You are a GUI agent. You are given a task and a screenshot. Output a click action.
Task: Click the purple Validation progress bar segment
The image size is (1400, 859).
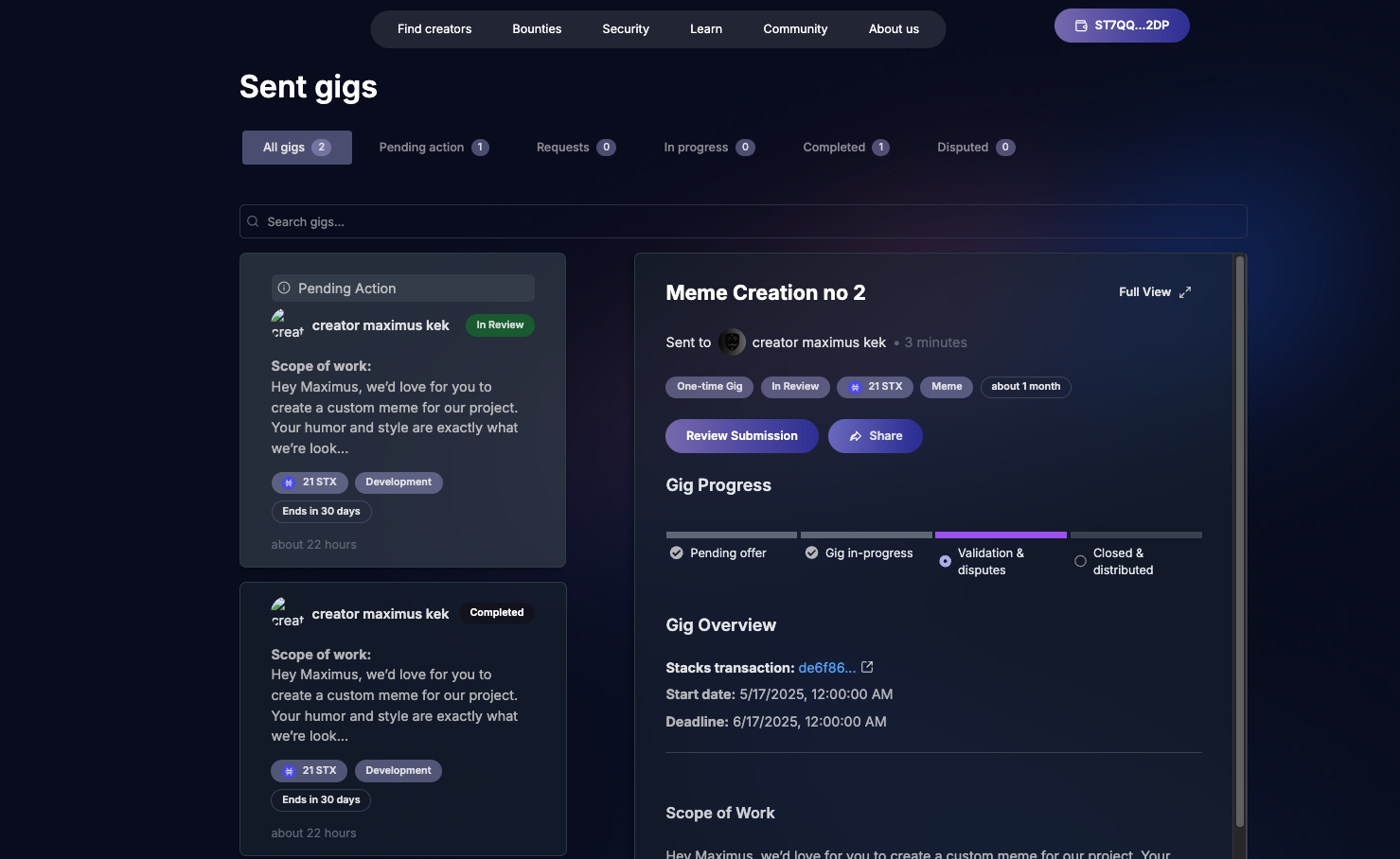(x=1001, y=535)
